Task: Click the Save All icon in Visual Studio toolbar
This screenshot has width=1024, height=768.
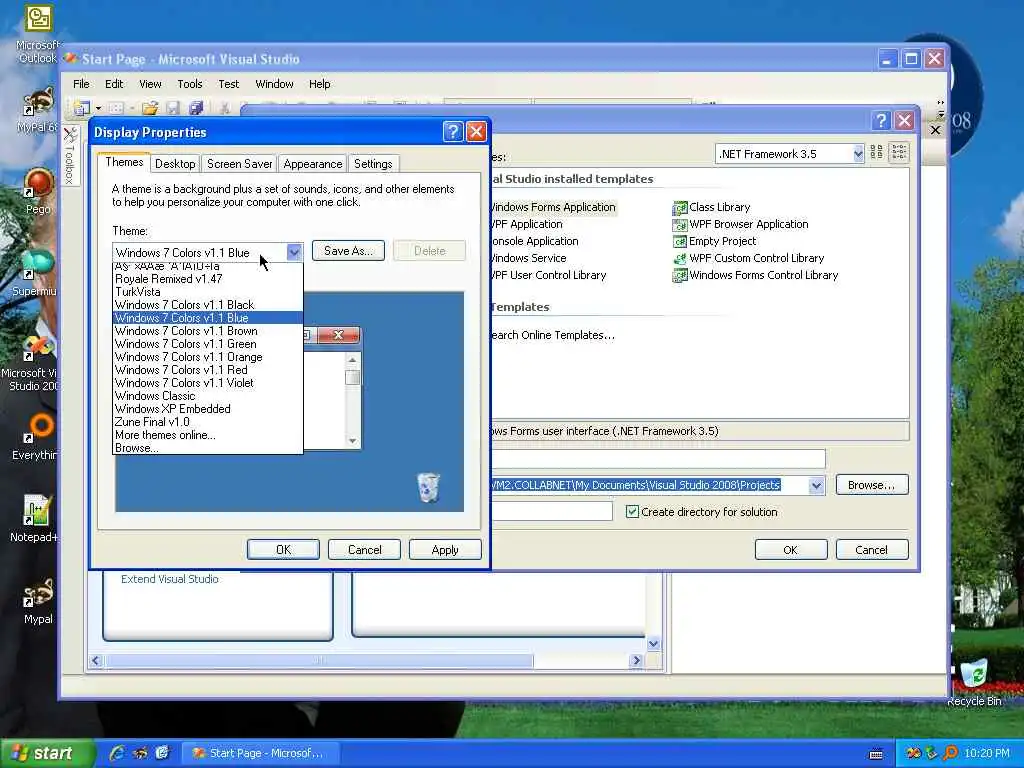Action: point(195,108)
